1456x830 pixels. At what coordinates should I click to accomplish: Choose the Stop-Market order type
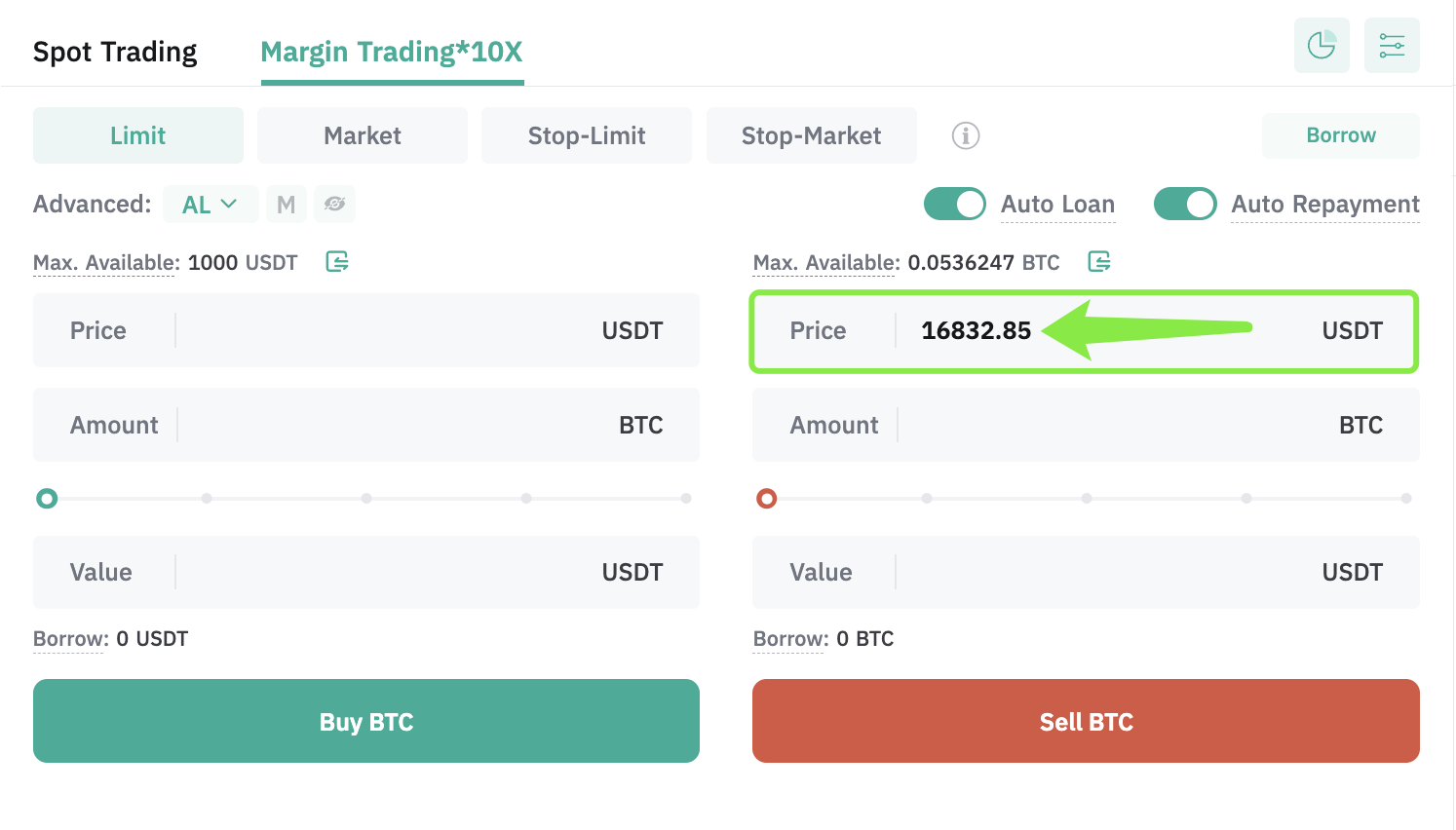[x=812, y=135]
